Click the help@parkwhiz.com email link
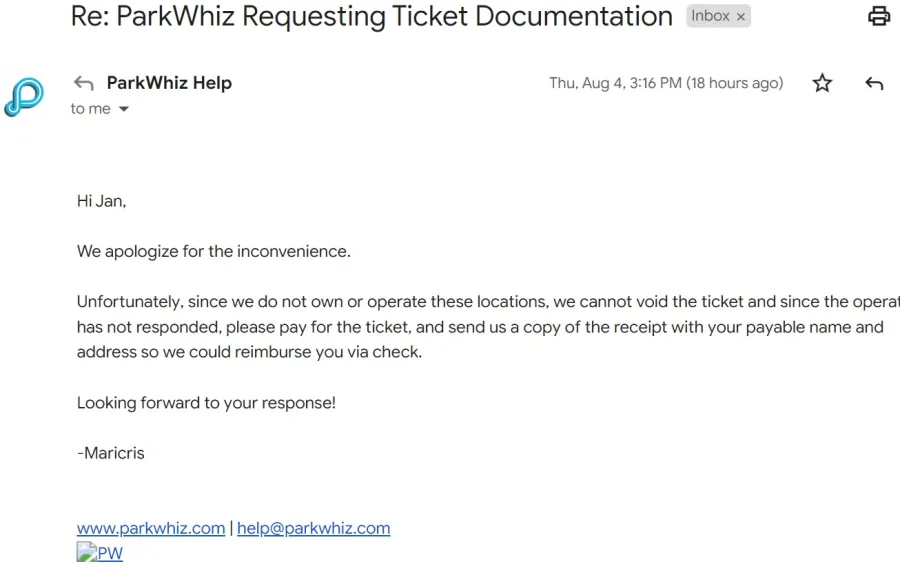Image resolution: width=900 pixels, height=564 pixels. 313,528
